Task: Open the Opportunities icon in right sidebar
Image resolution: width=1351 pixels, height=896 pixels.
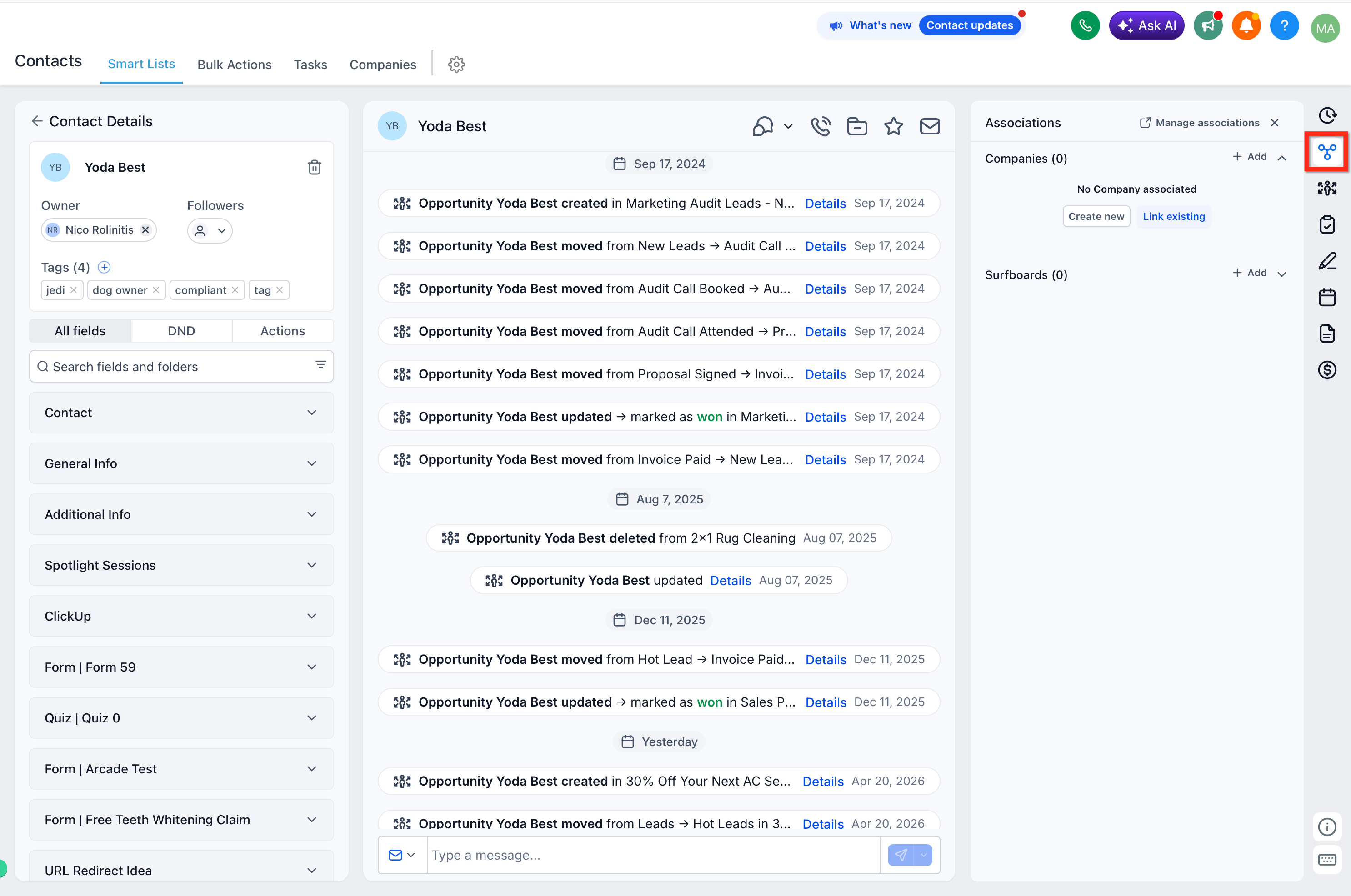Action: pos(1326,188)
